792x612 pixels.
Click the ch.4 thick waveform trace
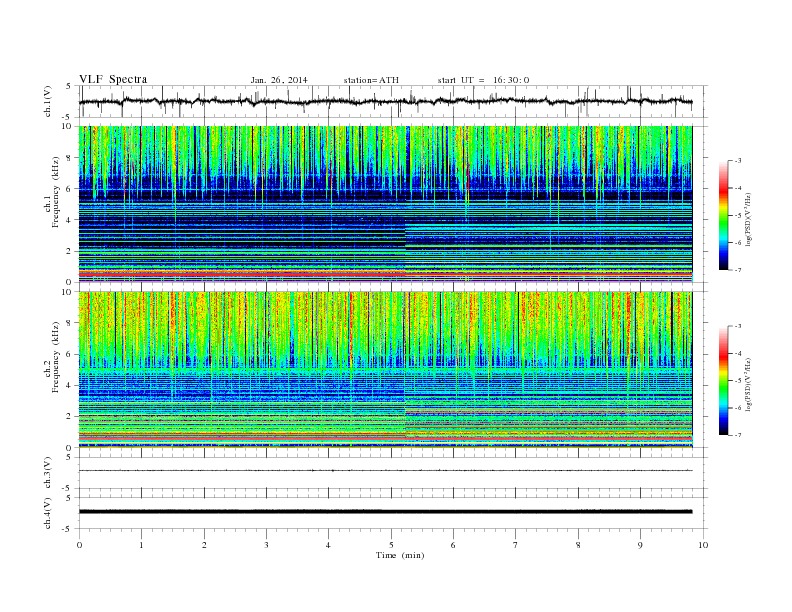coord(385,512)
